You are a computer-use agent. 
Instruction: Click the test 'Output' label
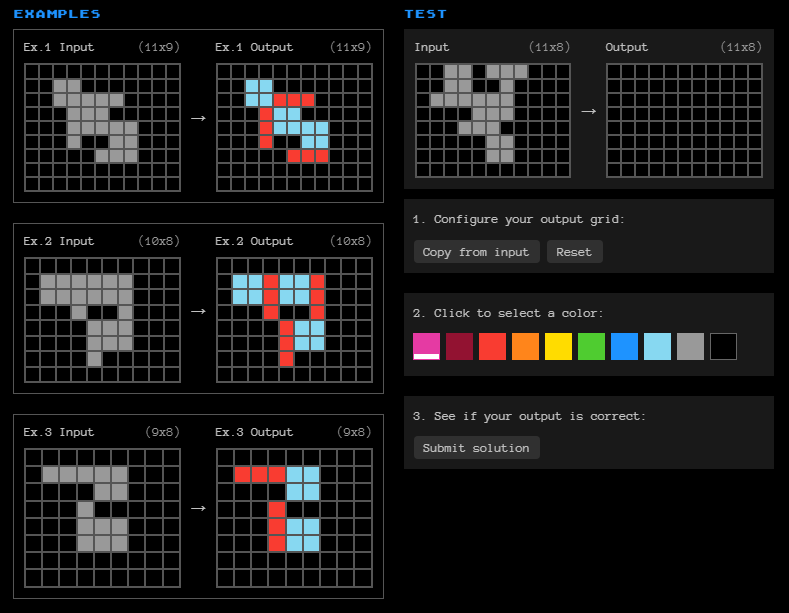(x=626, y=47)
